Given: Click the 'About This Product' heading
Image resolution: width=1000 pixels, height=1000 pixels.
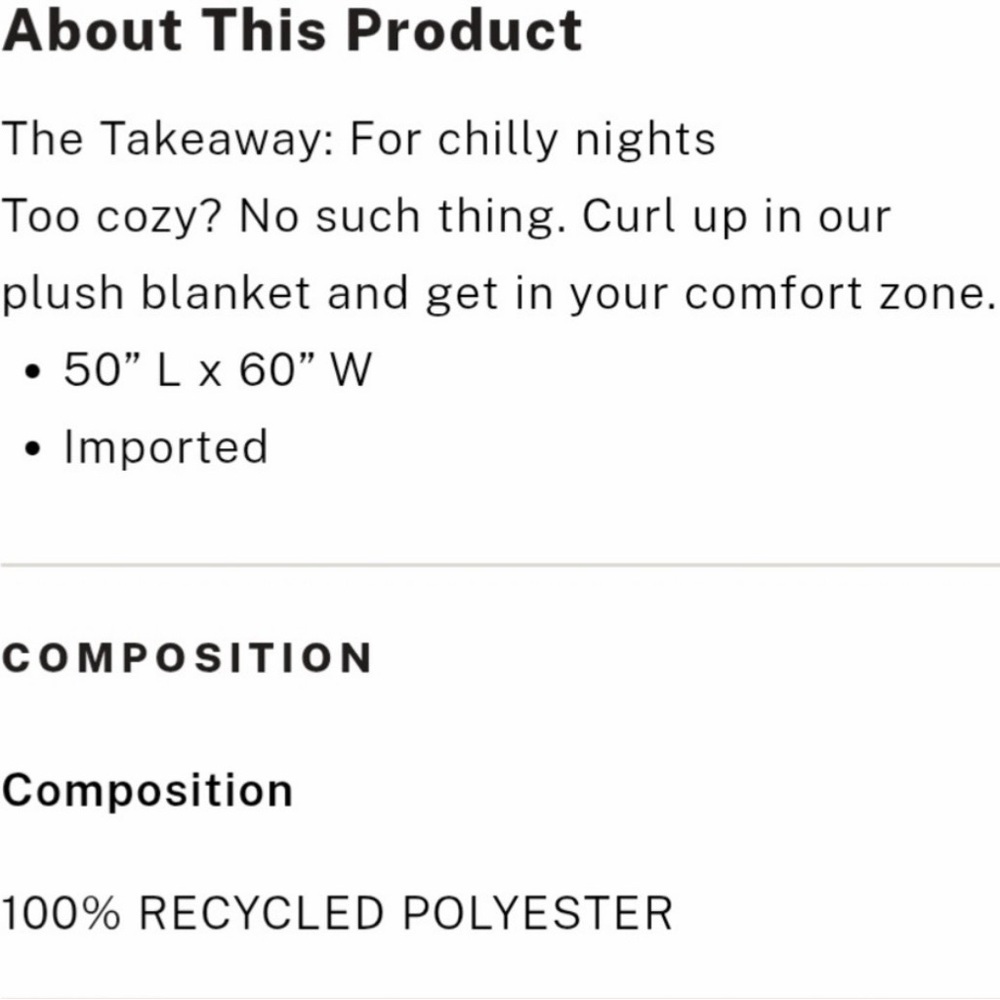Looking at the screenshot, I should (x=292, y=30).
